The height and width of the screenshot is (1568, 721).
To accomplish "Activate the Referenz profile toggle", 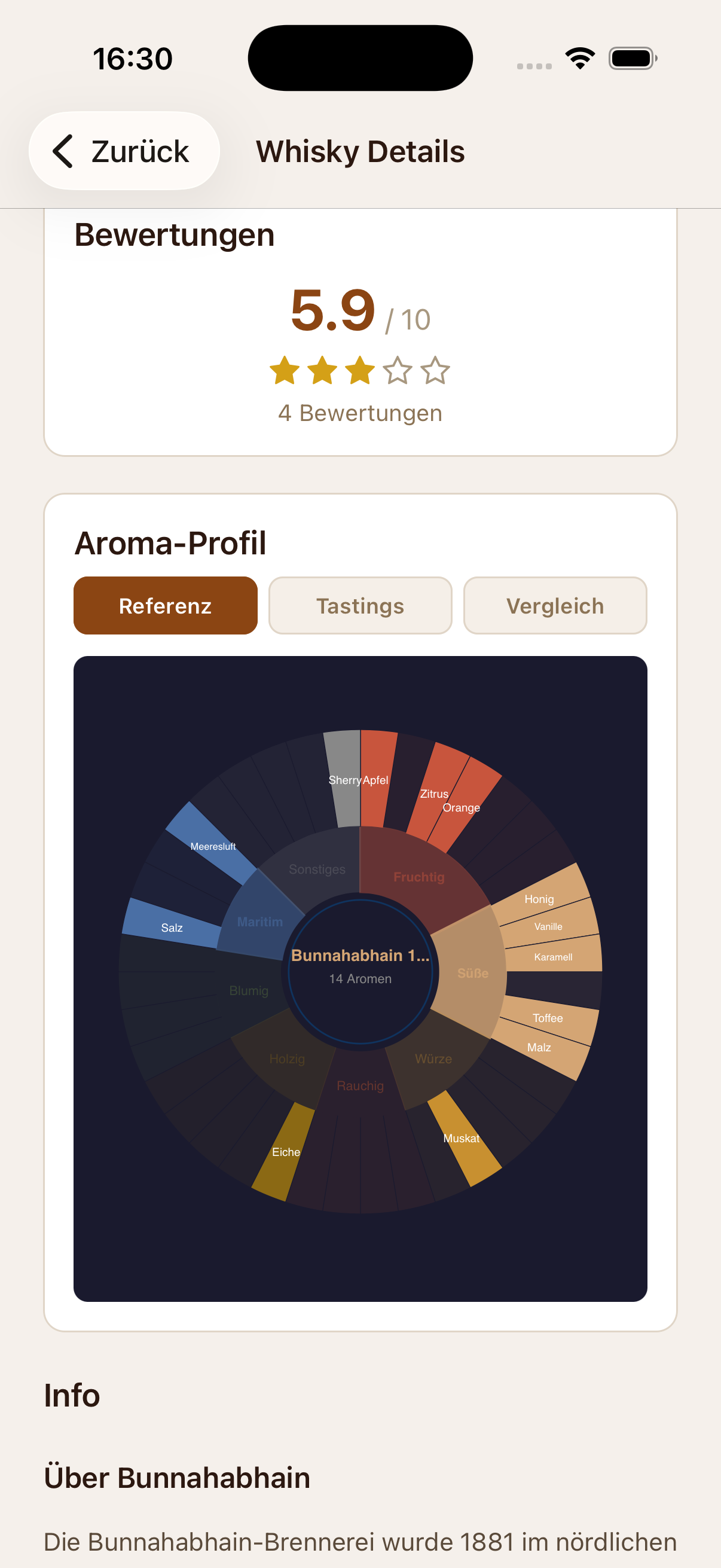I will tap(165, 605).
